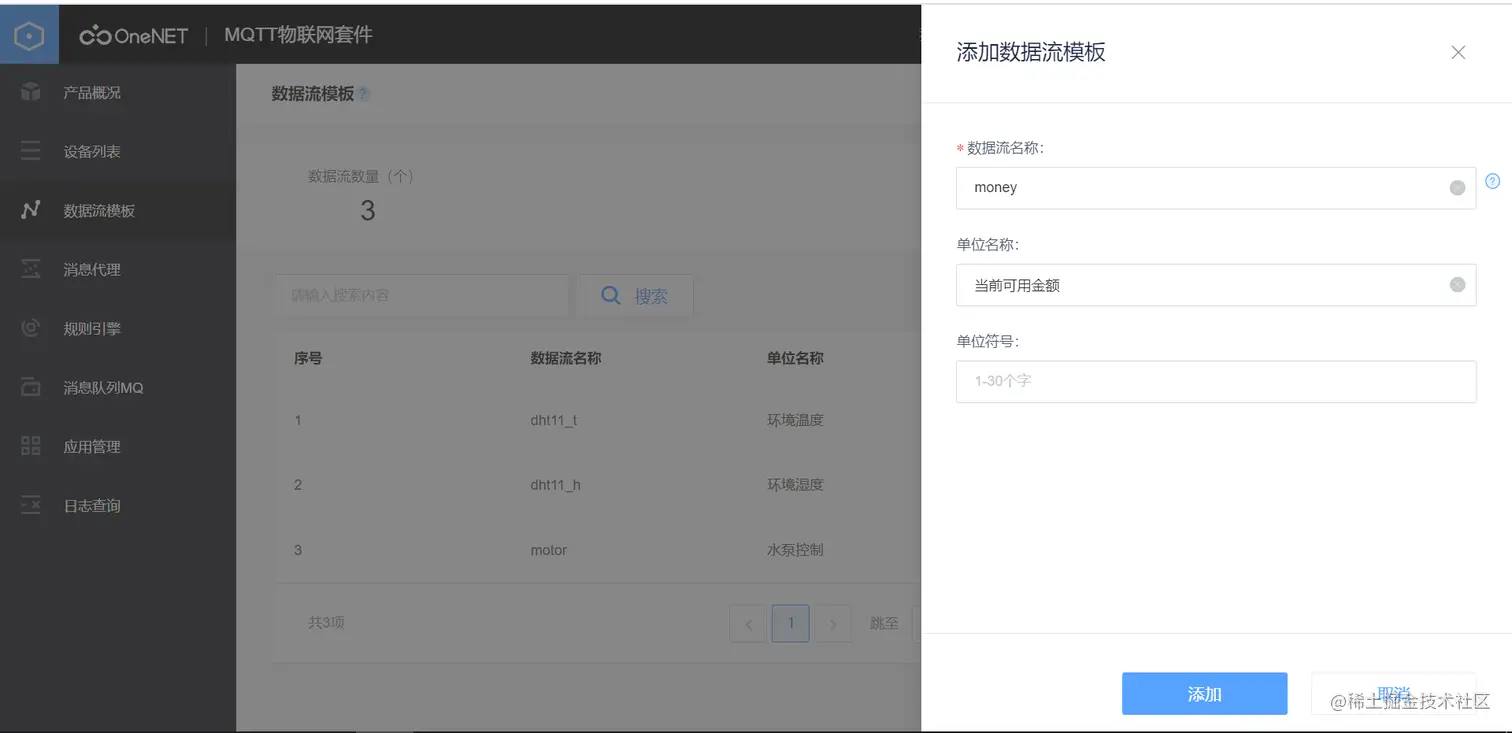Click the 请输入搜索内容 search box
1512x733 pixels.
coord(422,296)
